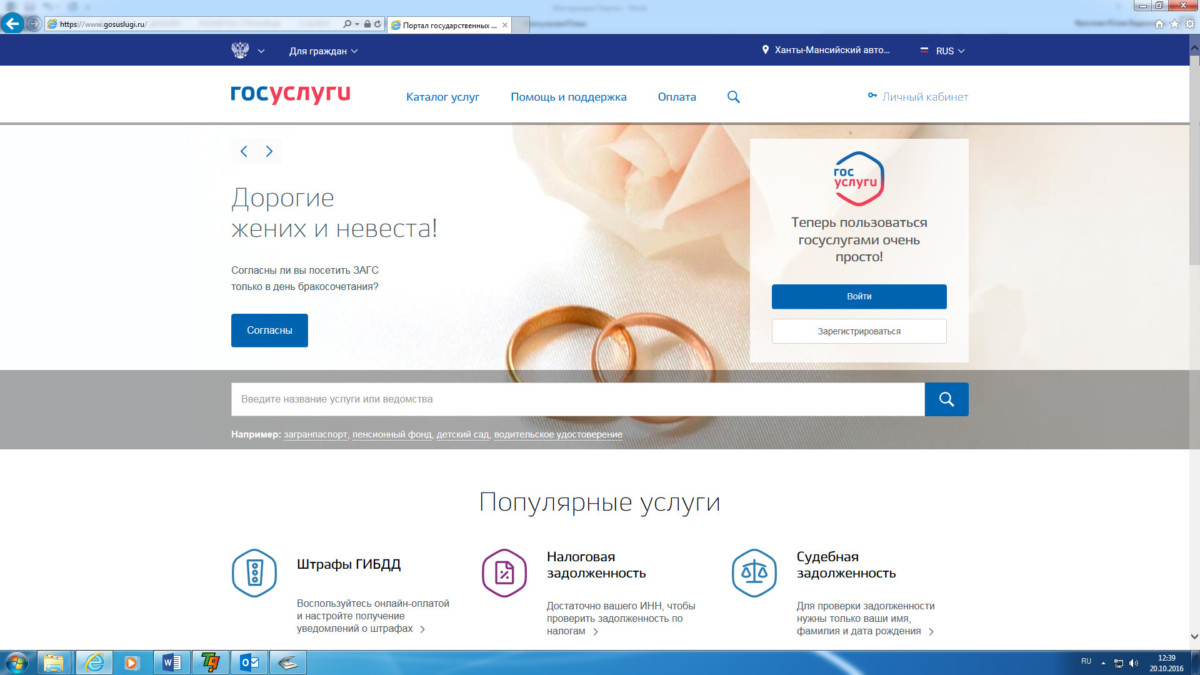Click the Ханты-Мансийский location selector
1200x675 pixels.
tap(825, 50)
